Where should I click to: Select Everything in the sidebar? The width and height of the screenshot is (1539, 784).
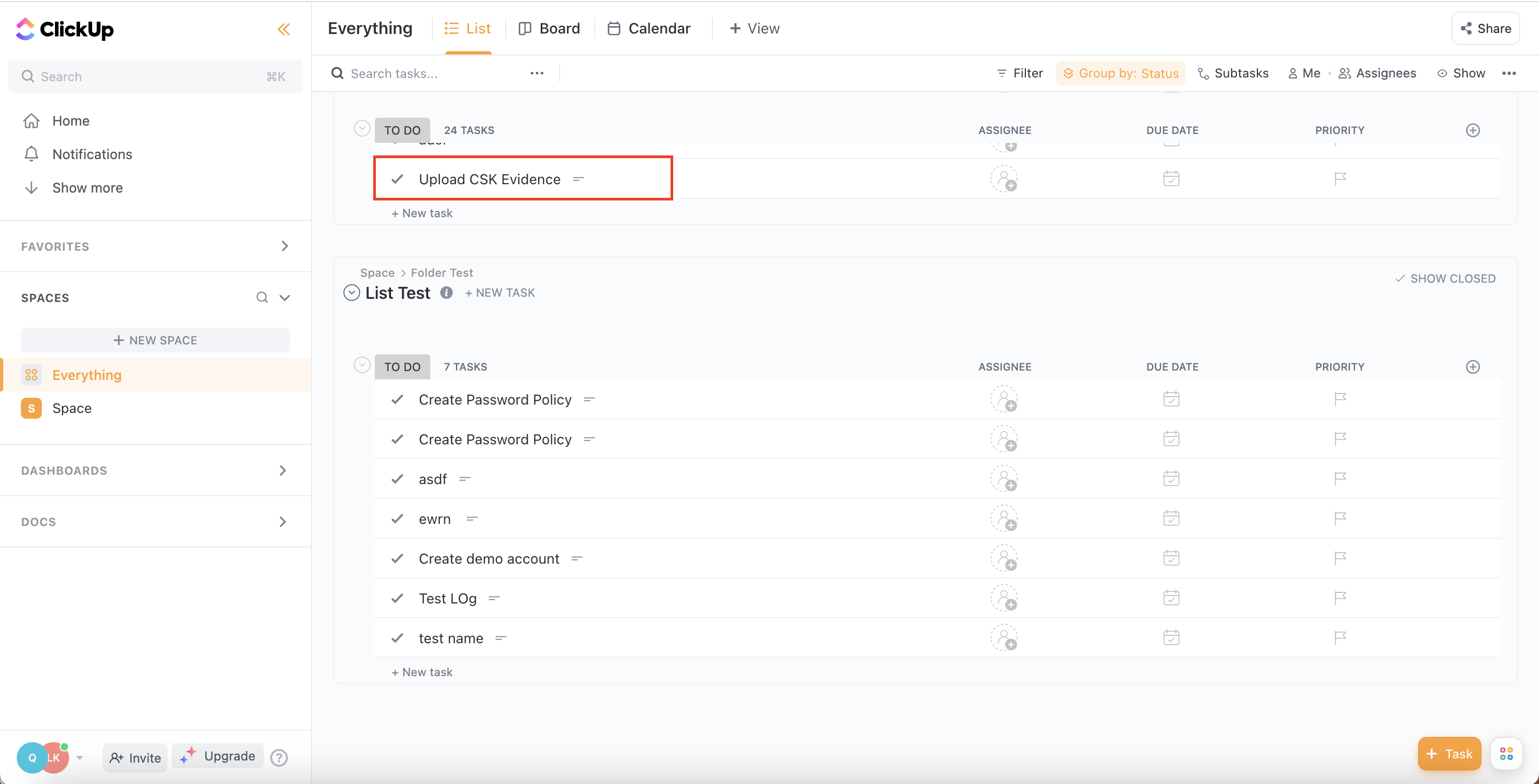pos(155,375)
